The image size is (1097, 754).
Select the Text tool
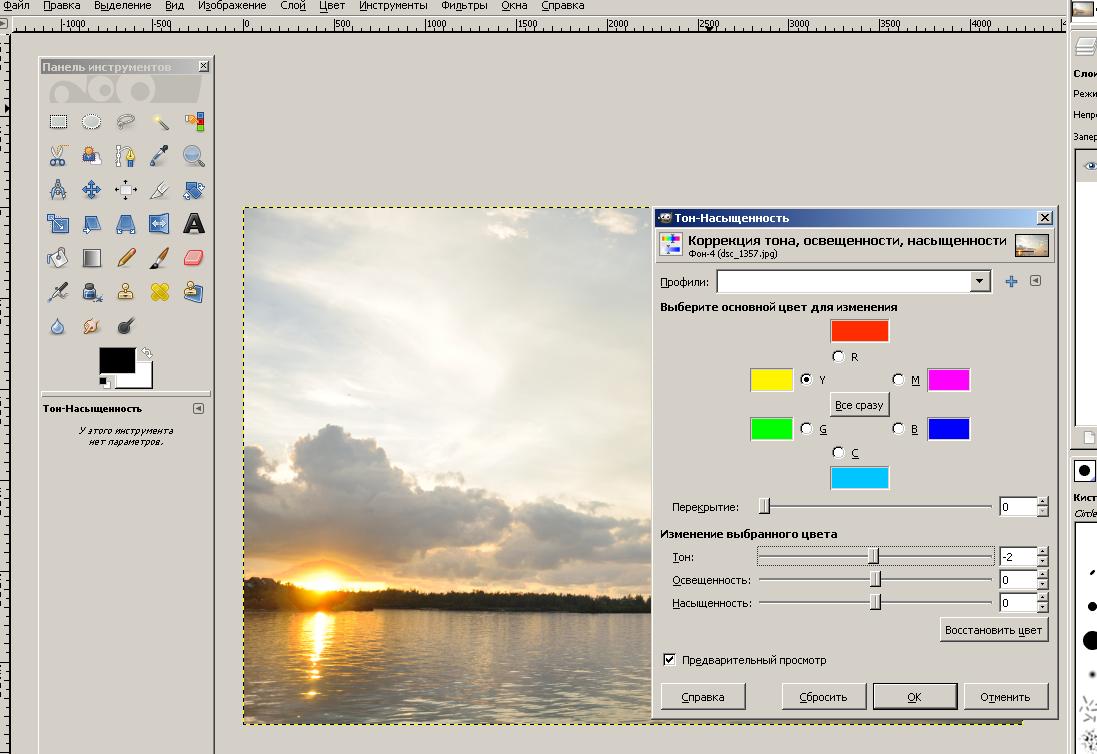194,224
